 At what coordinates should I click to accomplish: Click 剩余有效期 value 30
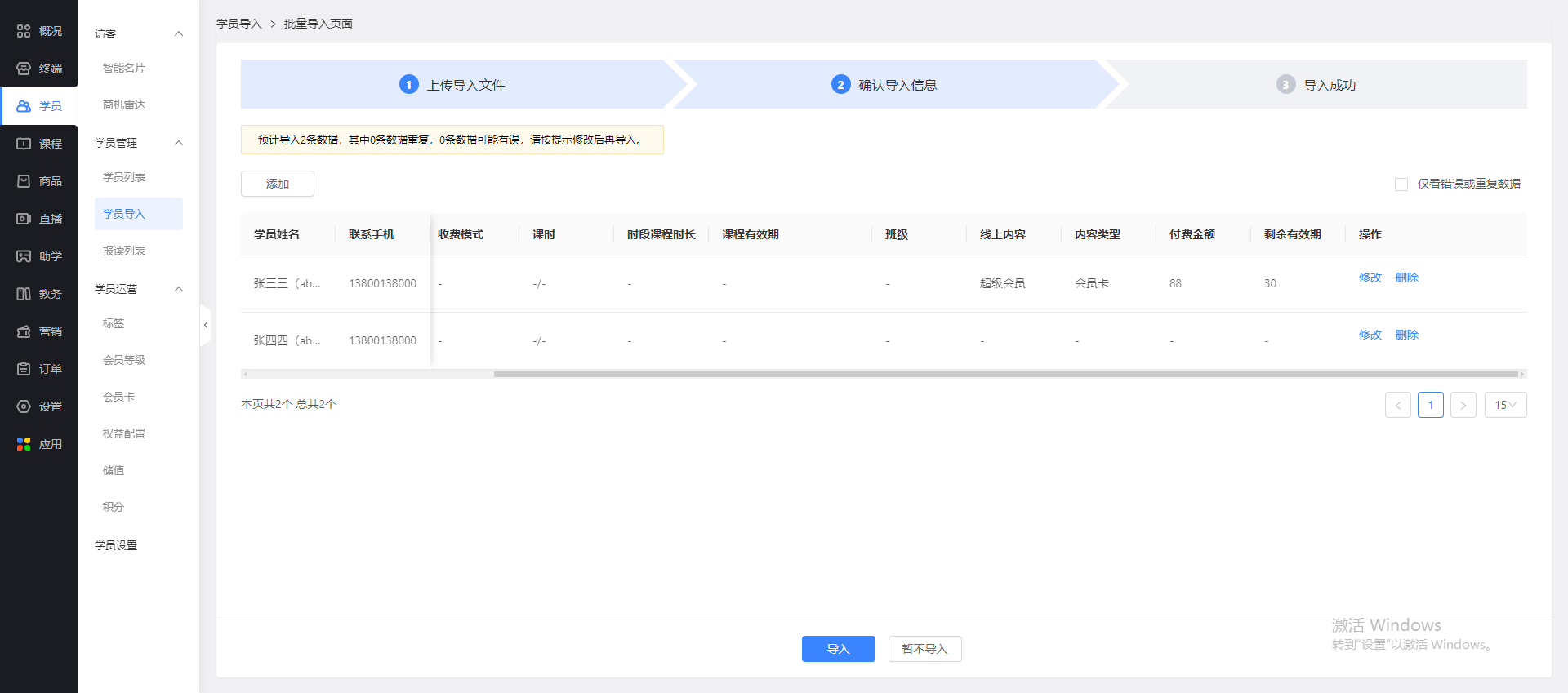click(x=1270, y=283)
